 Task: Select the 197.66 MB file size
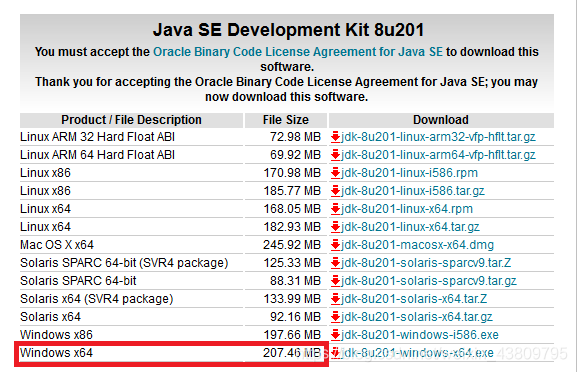[292, 335]
